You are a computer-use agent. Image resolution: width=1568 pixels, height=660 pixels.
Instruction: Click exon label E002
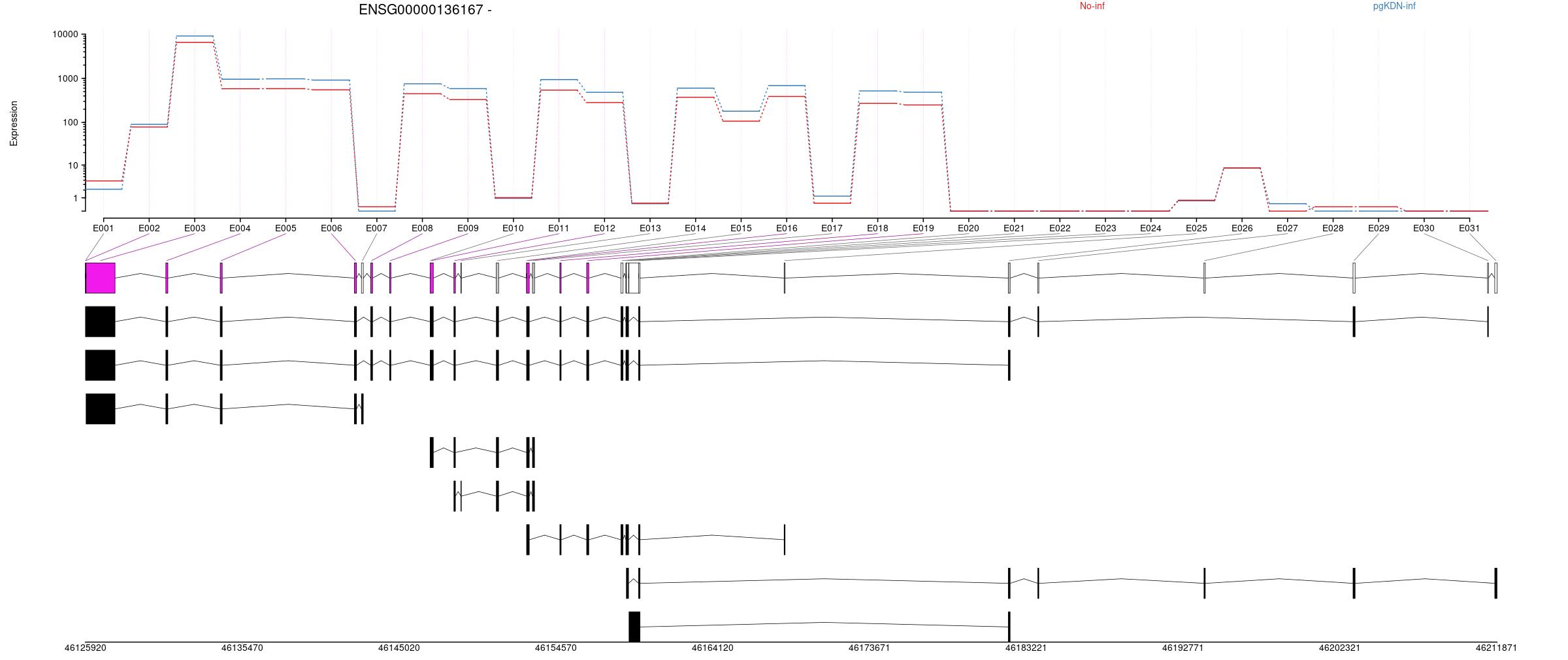[149, 228]
